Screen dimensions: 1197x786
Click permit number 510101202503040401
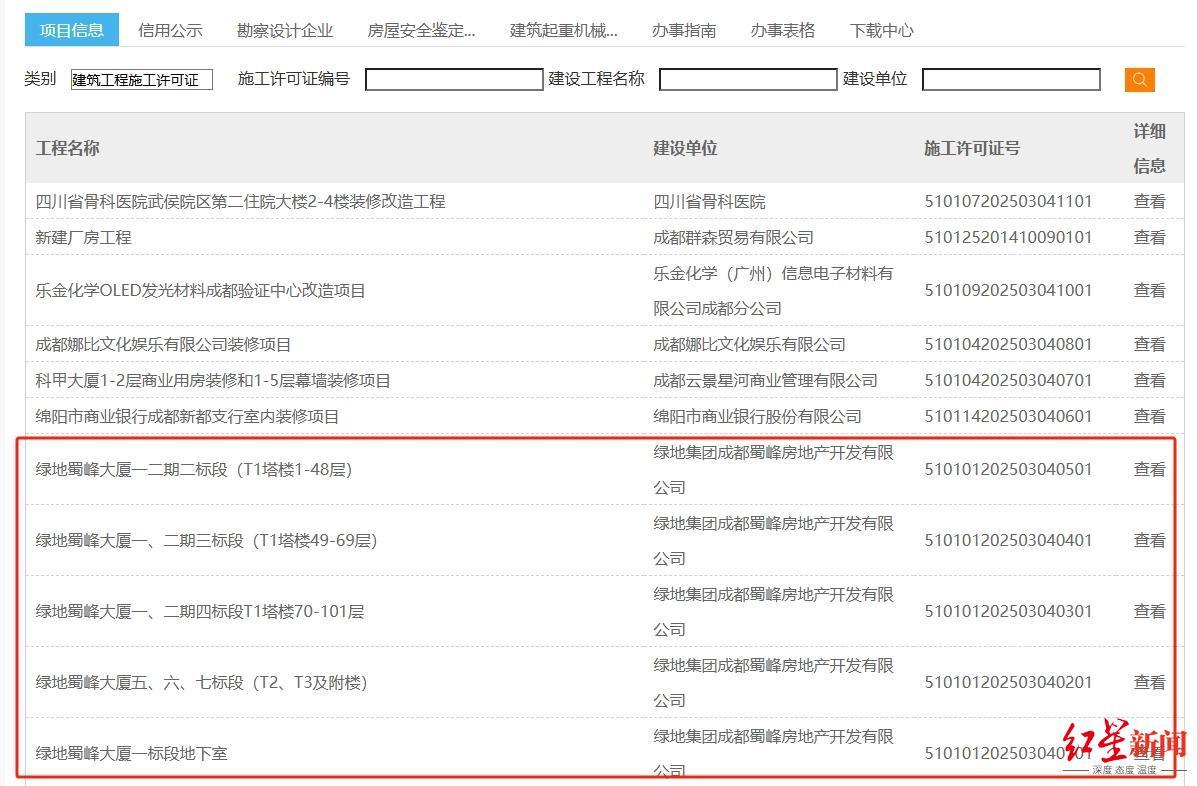[x=1008, y=540]
